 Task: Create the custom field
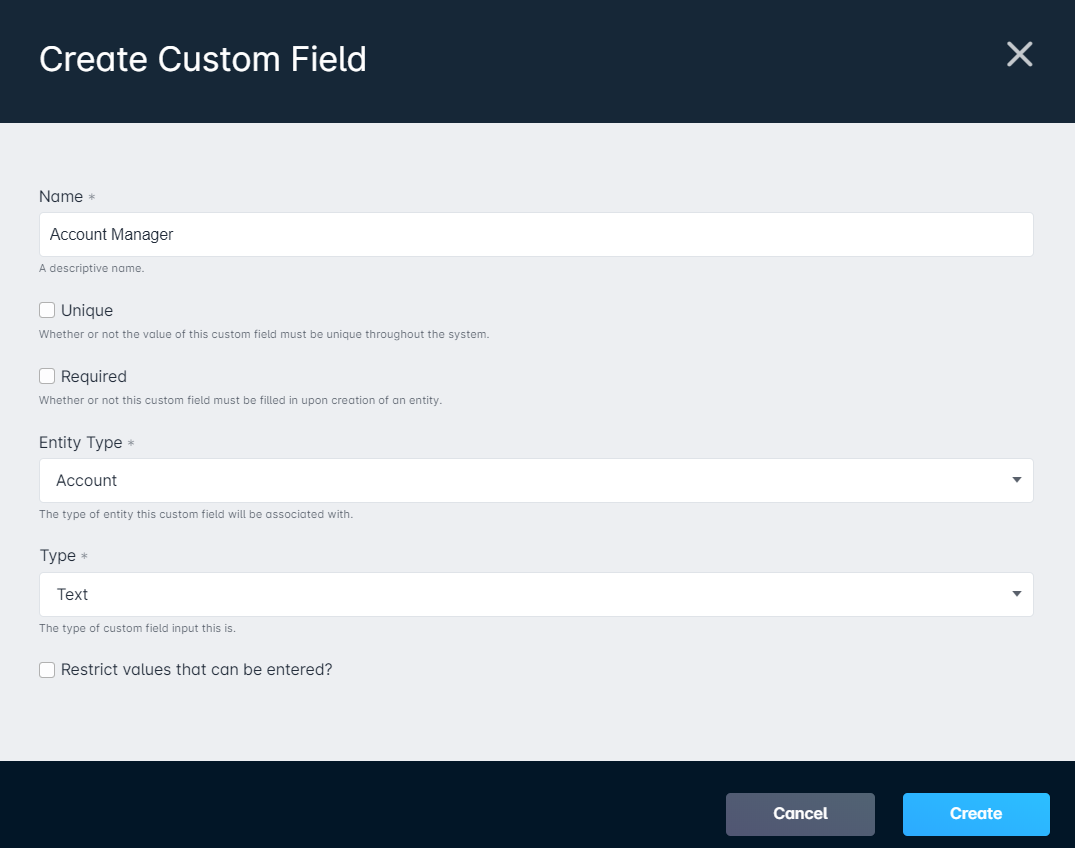click(976, 814)
